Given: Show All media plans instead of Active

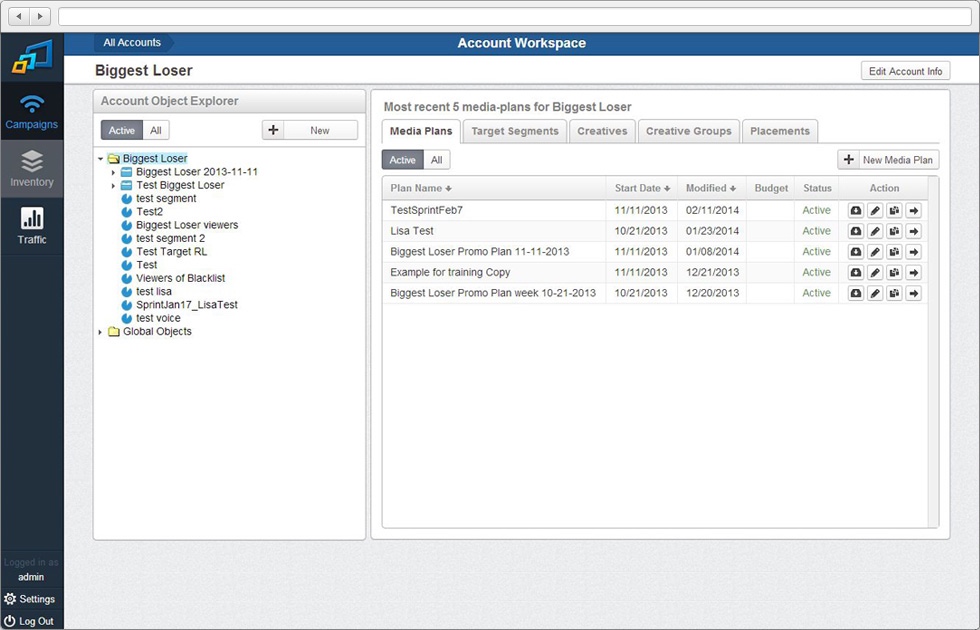Looking at the screenshot, I should pos(436,159).
